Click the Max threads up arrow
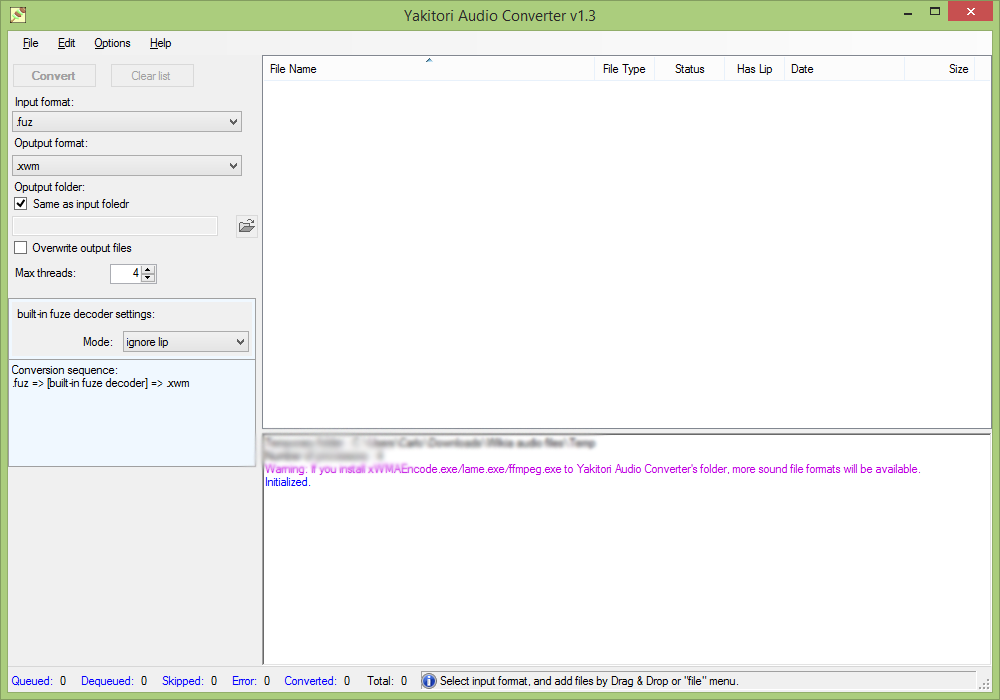Image resolution: width=1000 pixels, height=700 pixels. coord(148,270)
